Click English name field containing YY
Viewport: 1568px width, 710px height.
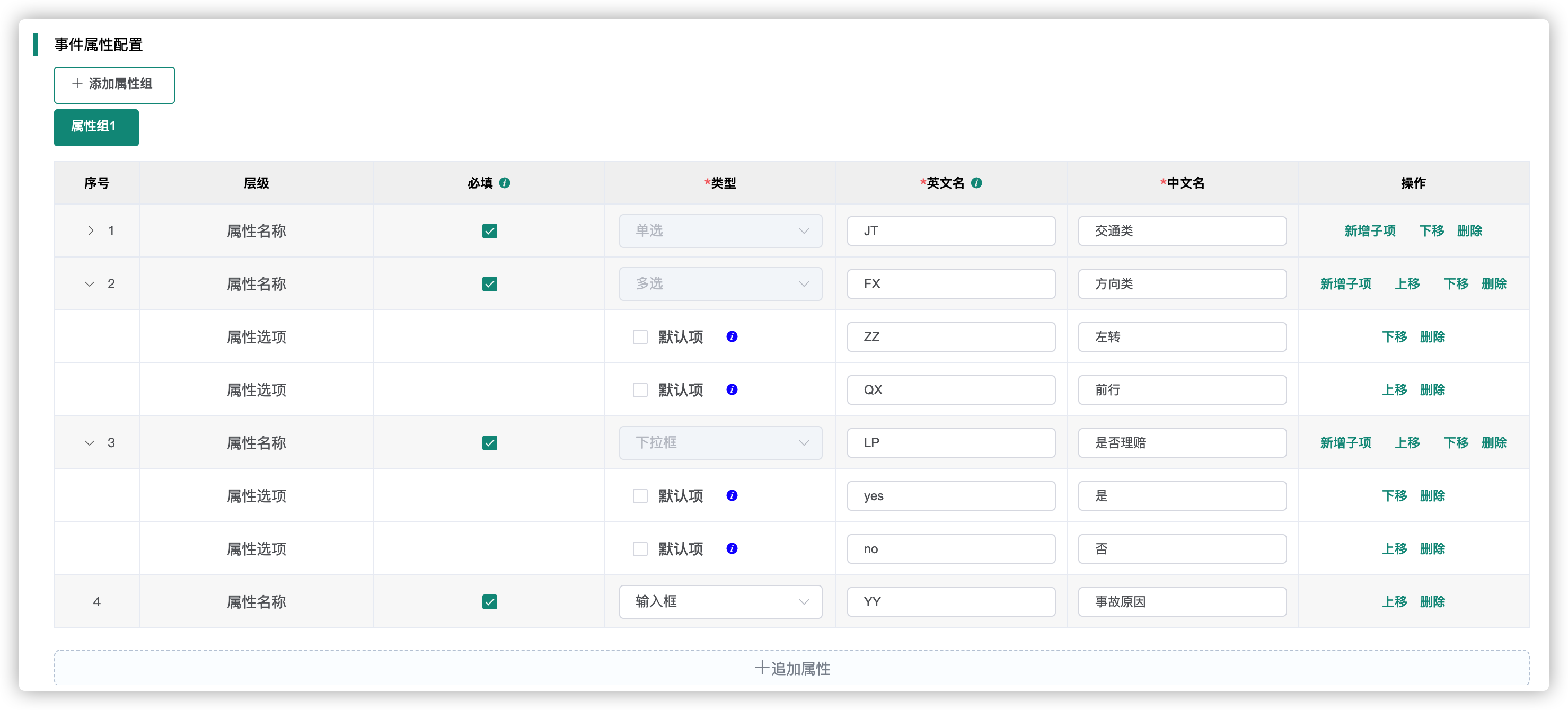click(x=951, y=601)
